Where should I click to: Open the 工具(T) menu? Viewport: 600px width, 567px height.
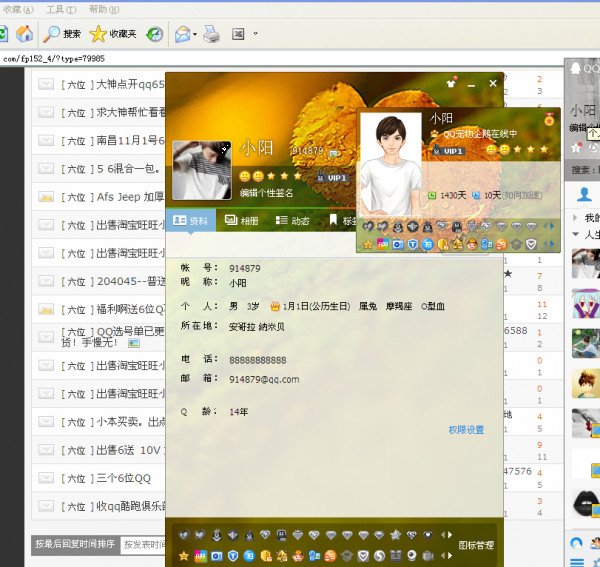pyautogui.click(x=61, y=9)
